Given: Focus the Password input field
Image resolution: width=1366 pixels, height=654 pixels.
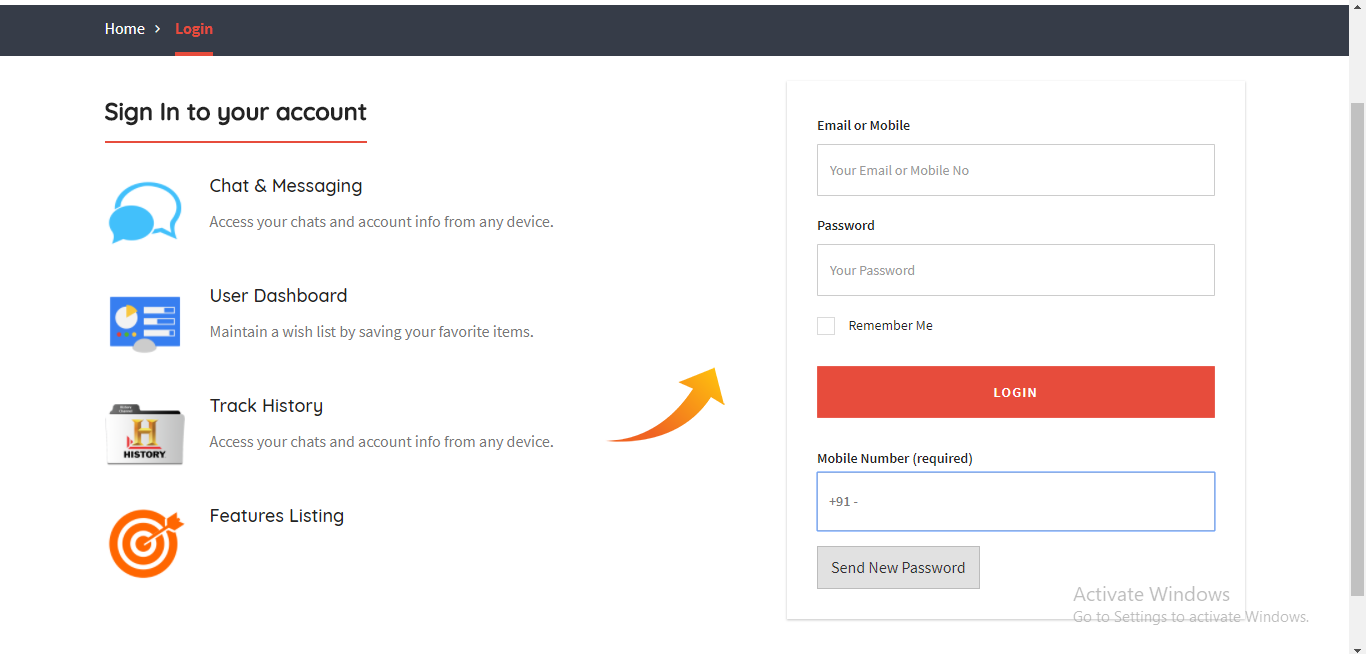Looking at the screenshot, I should click(x=1015, y=270).
